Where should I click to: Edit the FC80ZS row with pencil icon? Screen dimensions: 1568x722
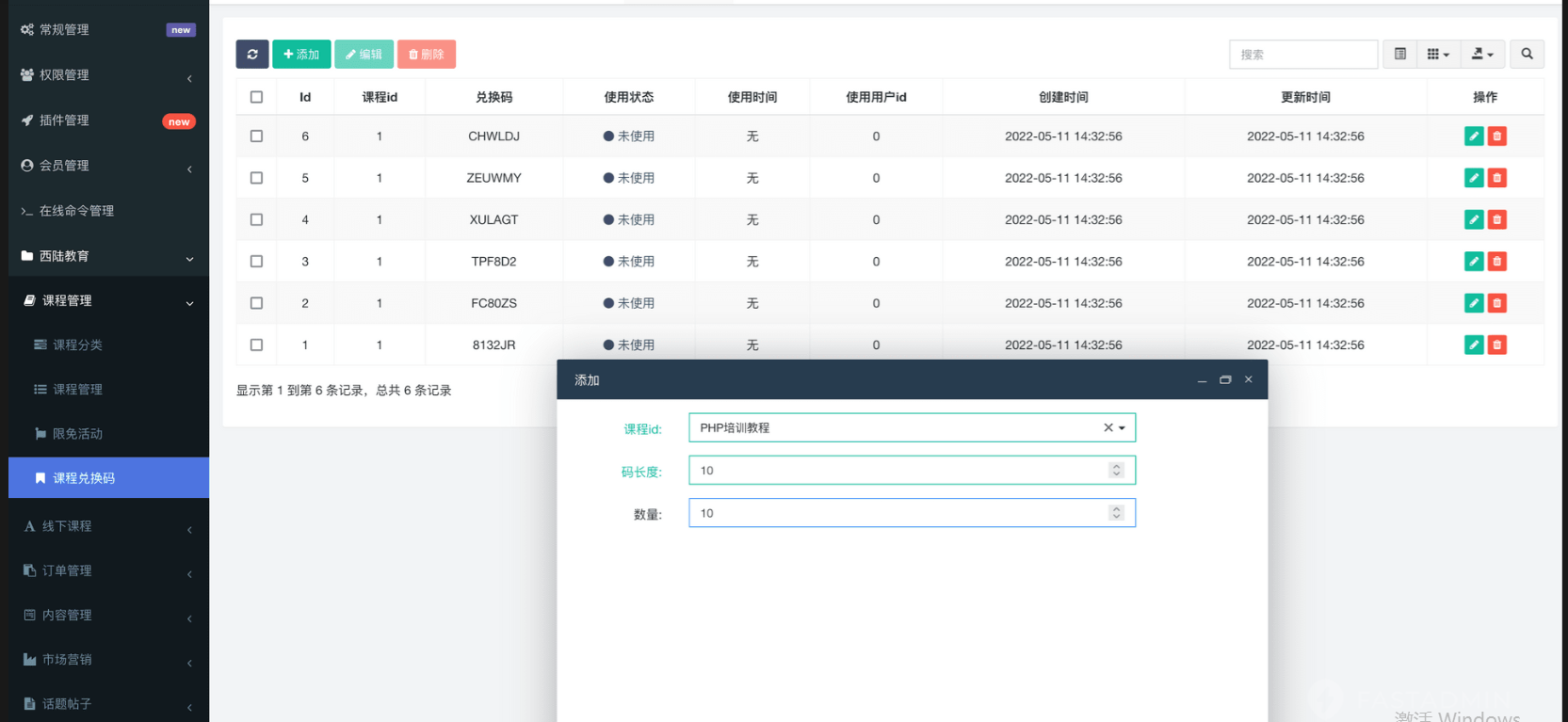tap(1474, 303)
